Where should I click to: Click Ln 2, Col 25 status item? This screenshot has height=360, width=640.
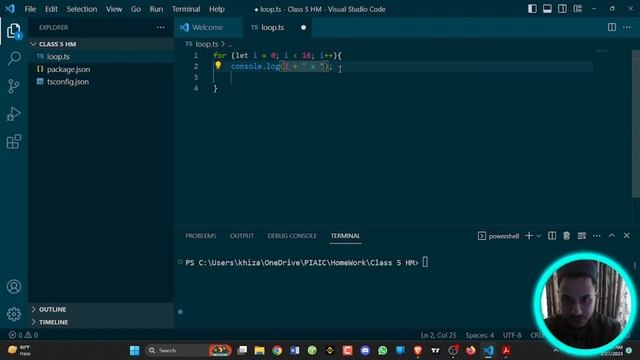coord(438,335)
